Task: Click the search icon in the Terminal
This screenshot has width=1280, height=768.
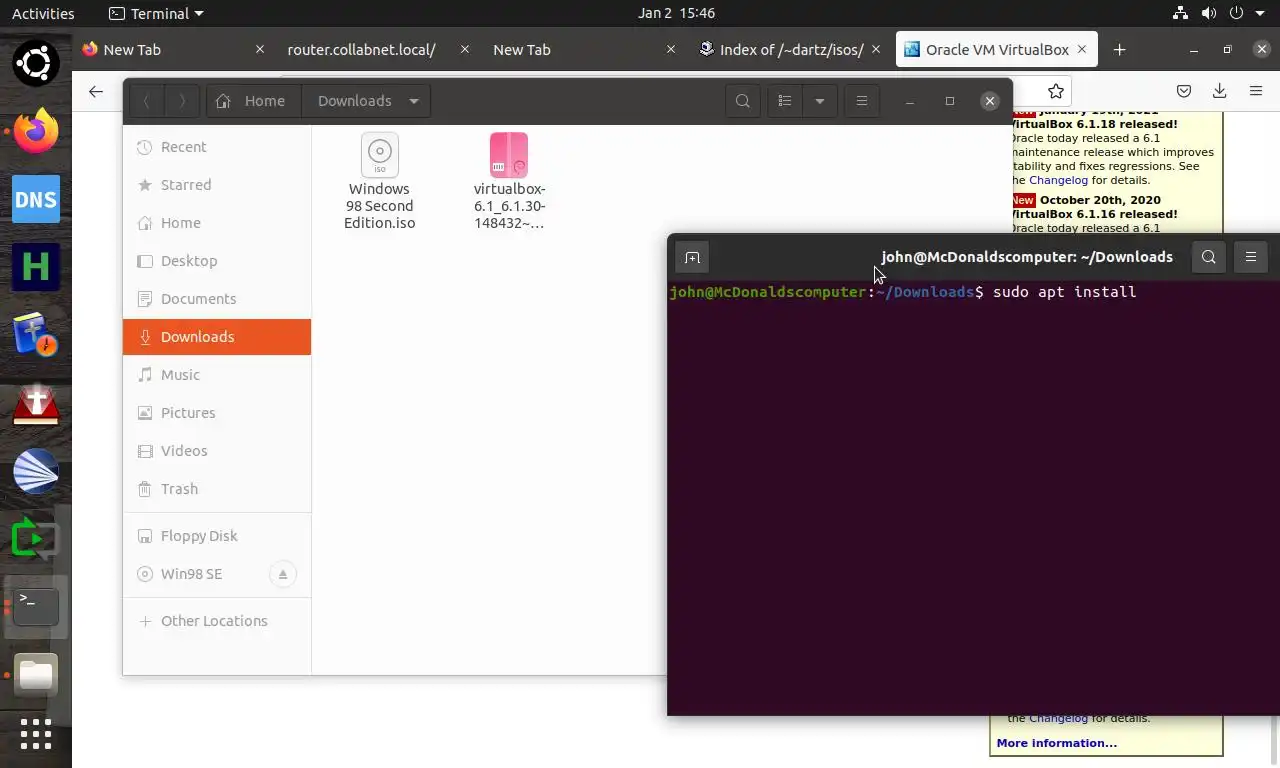Action: pyautogui.click(x=1209, y=257)
